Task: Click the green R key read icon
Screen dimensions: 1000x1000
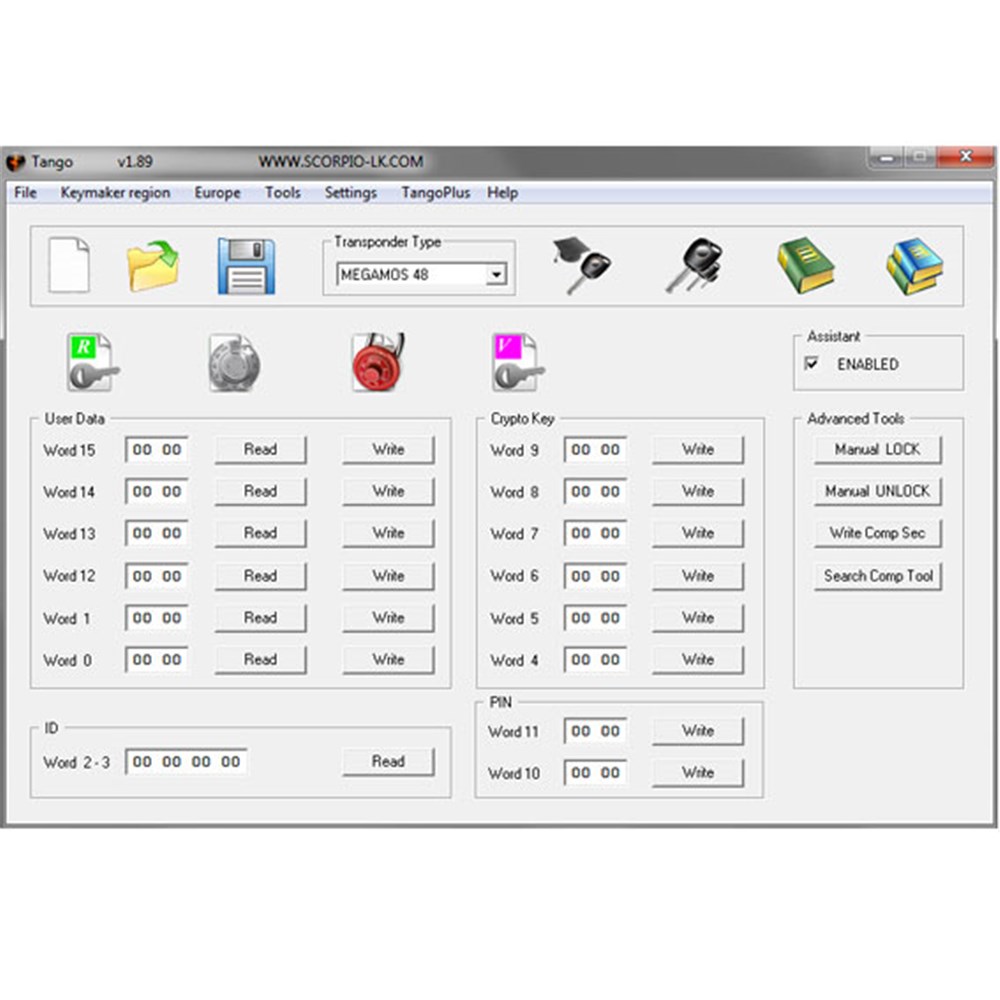Action: point(92,362)
